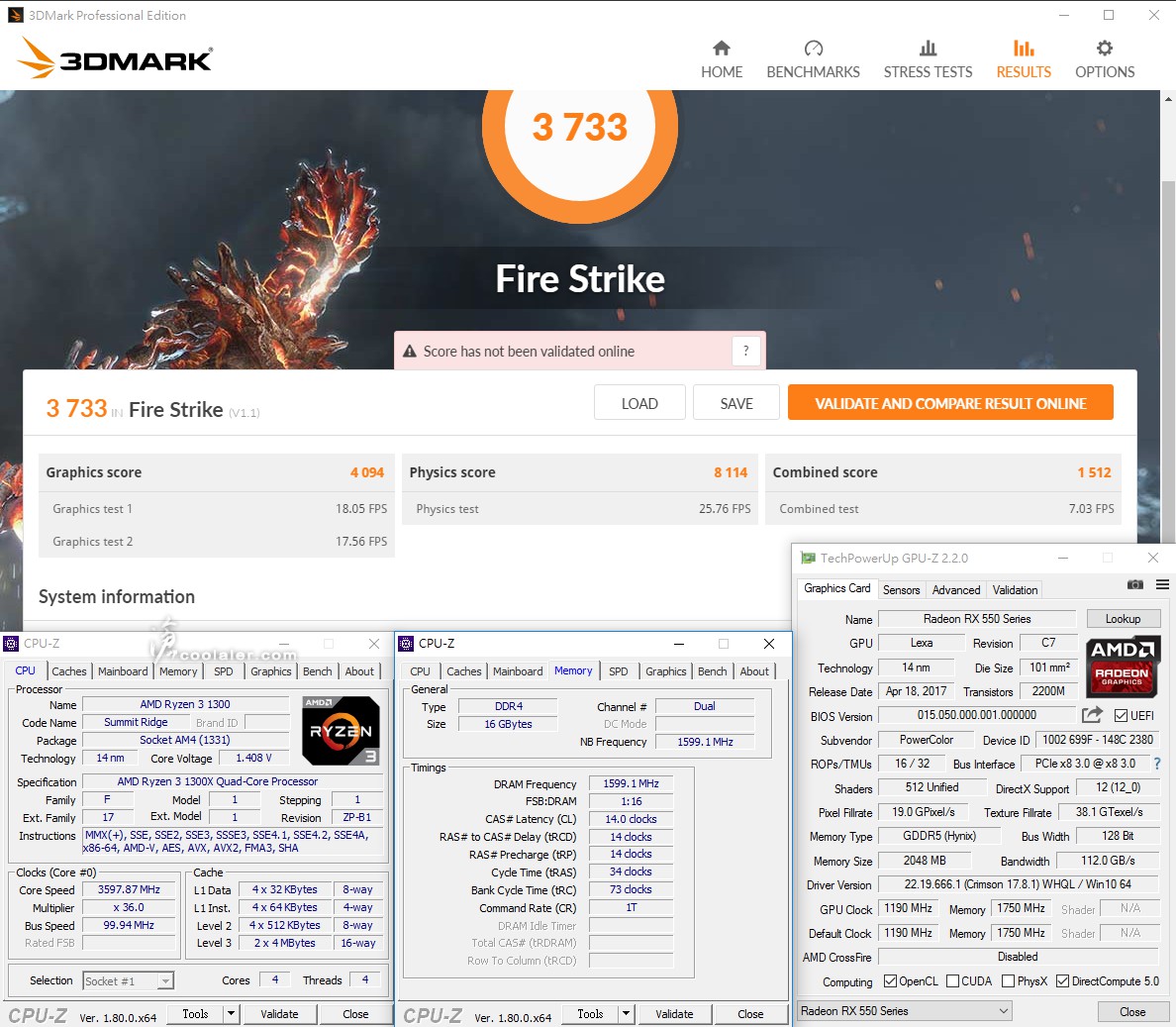The image size is (1176, 1027).
Task: Expand Tools dropdown arrow in CPU-Z processor window
Action: 231,1014
